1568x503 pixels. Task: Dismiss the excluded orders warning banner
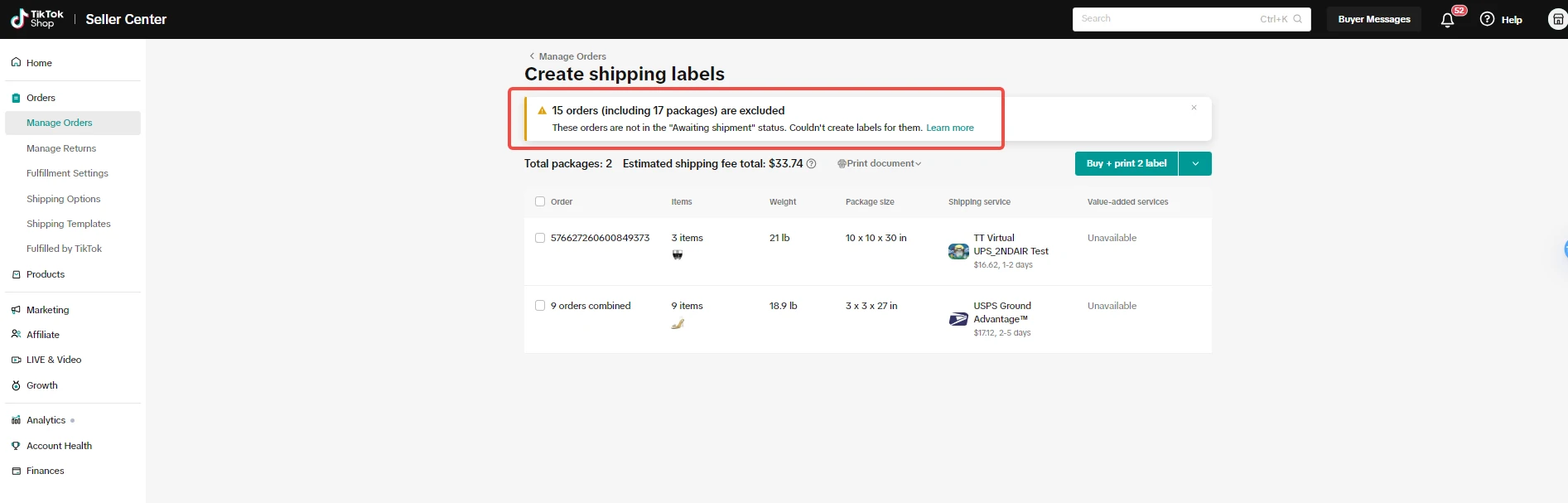pos(1194,108)
